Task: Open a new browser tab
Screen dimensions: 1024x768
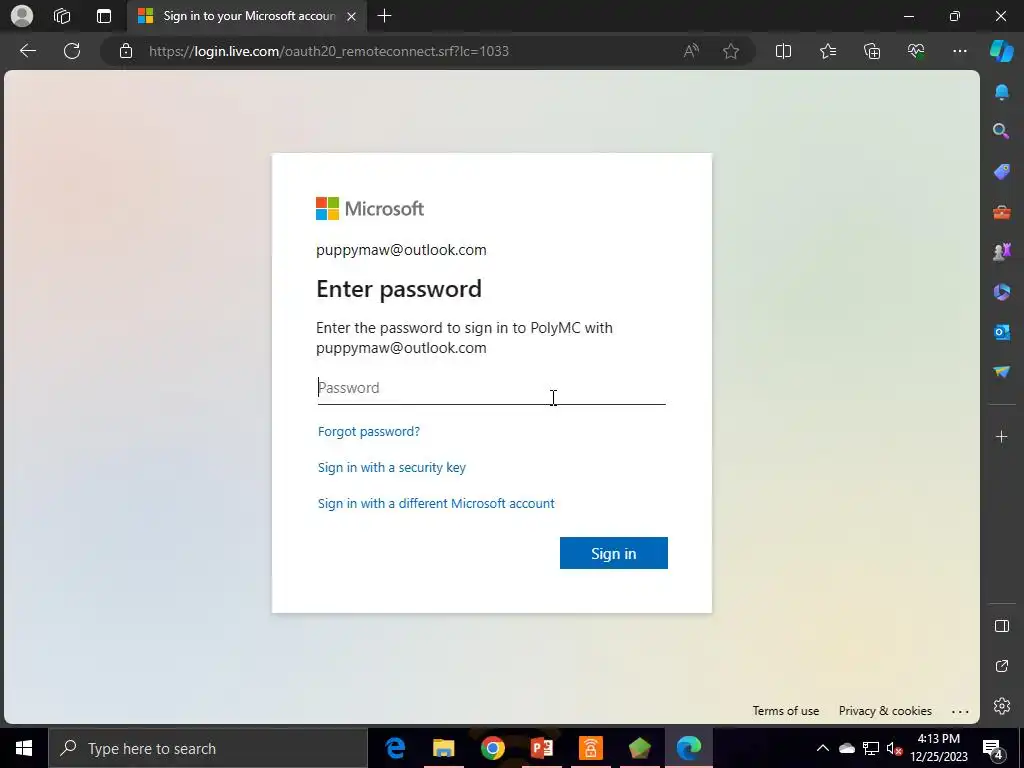Action: (385, 16)
